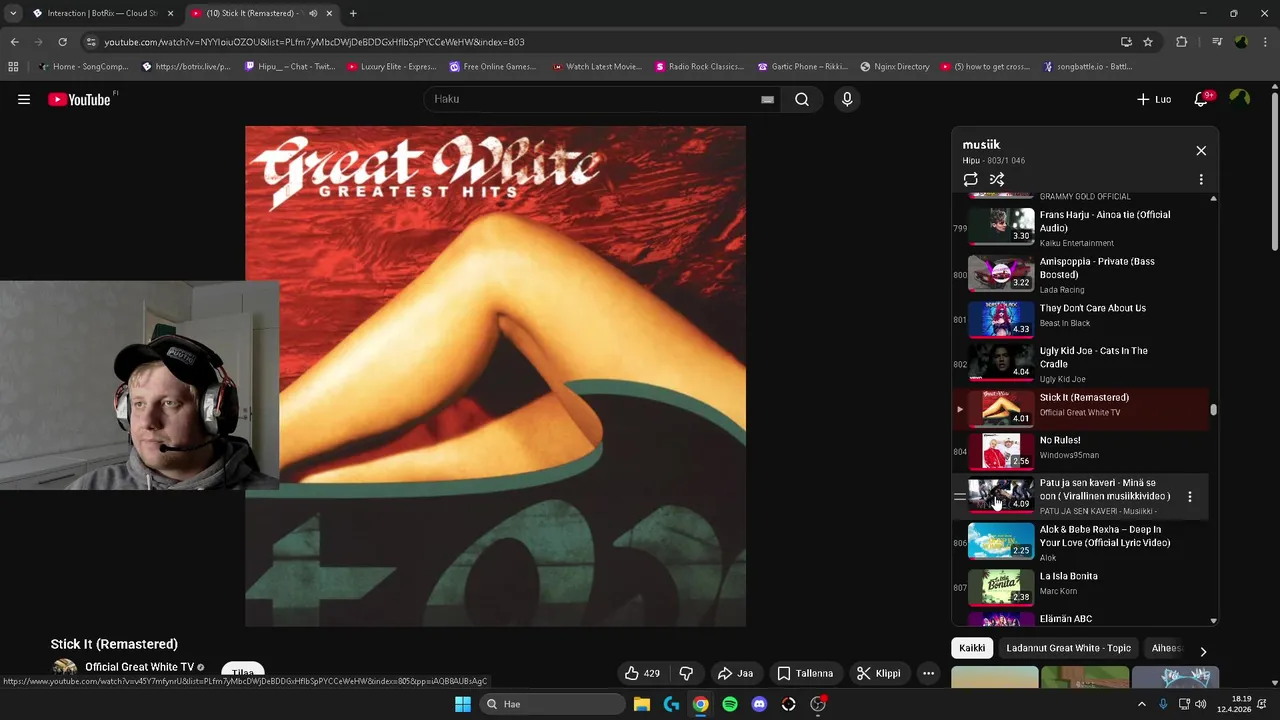This screenshot has height=720, width=1280.
Task: Open the YouTube guide hamburger menu
Action: [x=24, y=99]
